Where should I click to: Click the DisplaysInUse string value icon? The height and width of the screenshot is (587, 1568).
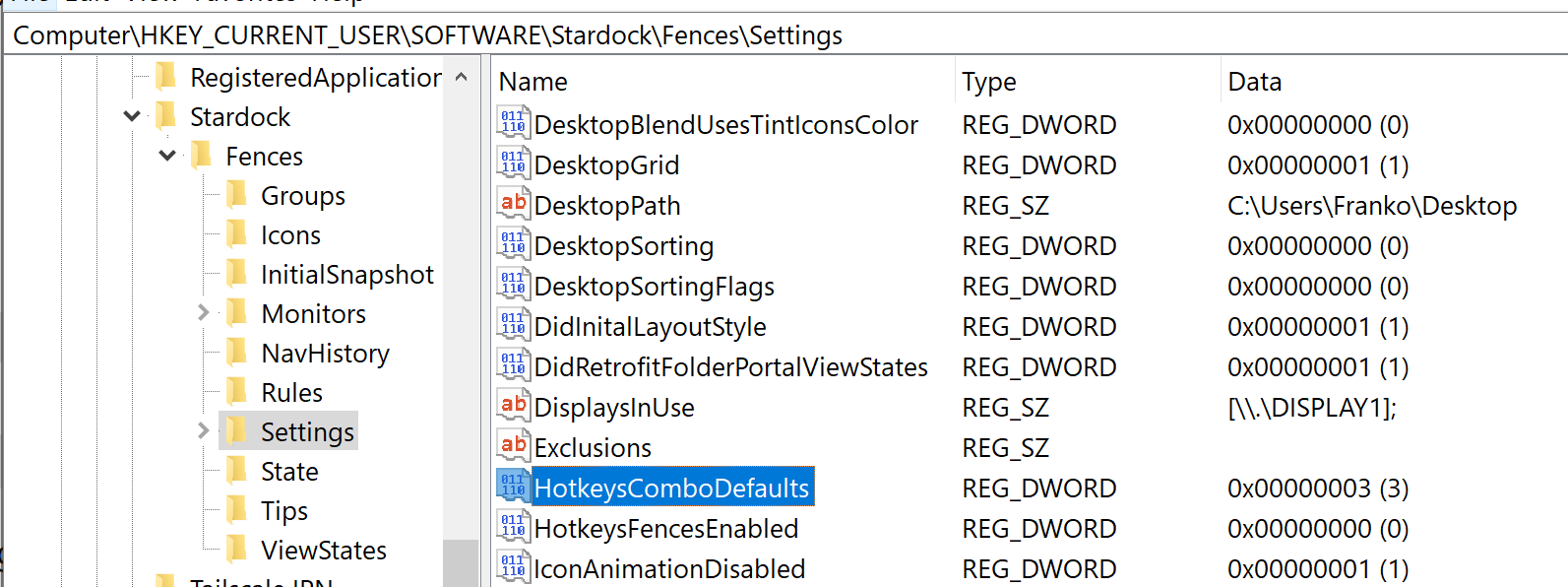click(x=513, y=407)
